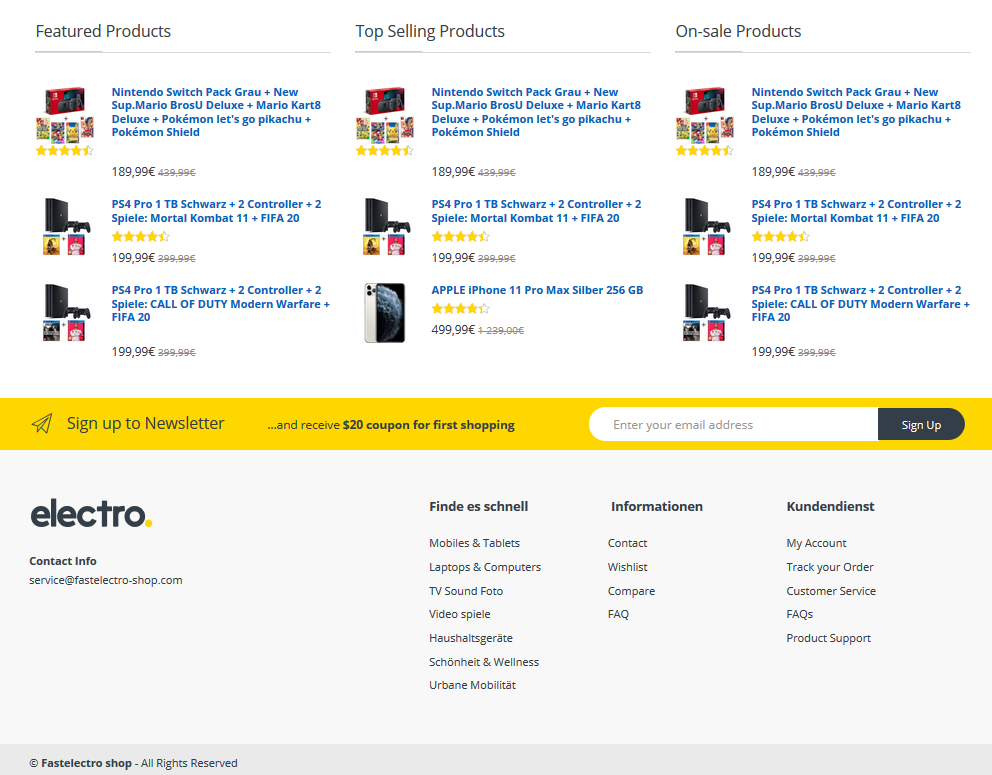
Task: Open Featured PS4 Pro Mortal Kombat 11 link
Action: (x=216, y=211)
